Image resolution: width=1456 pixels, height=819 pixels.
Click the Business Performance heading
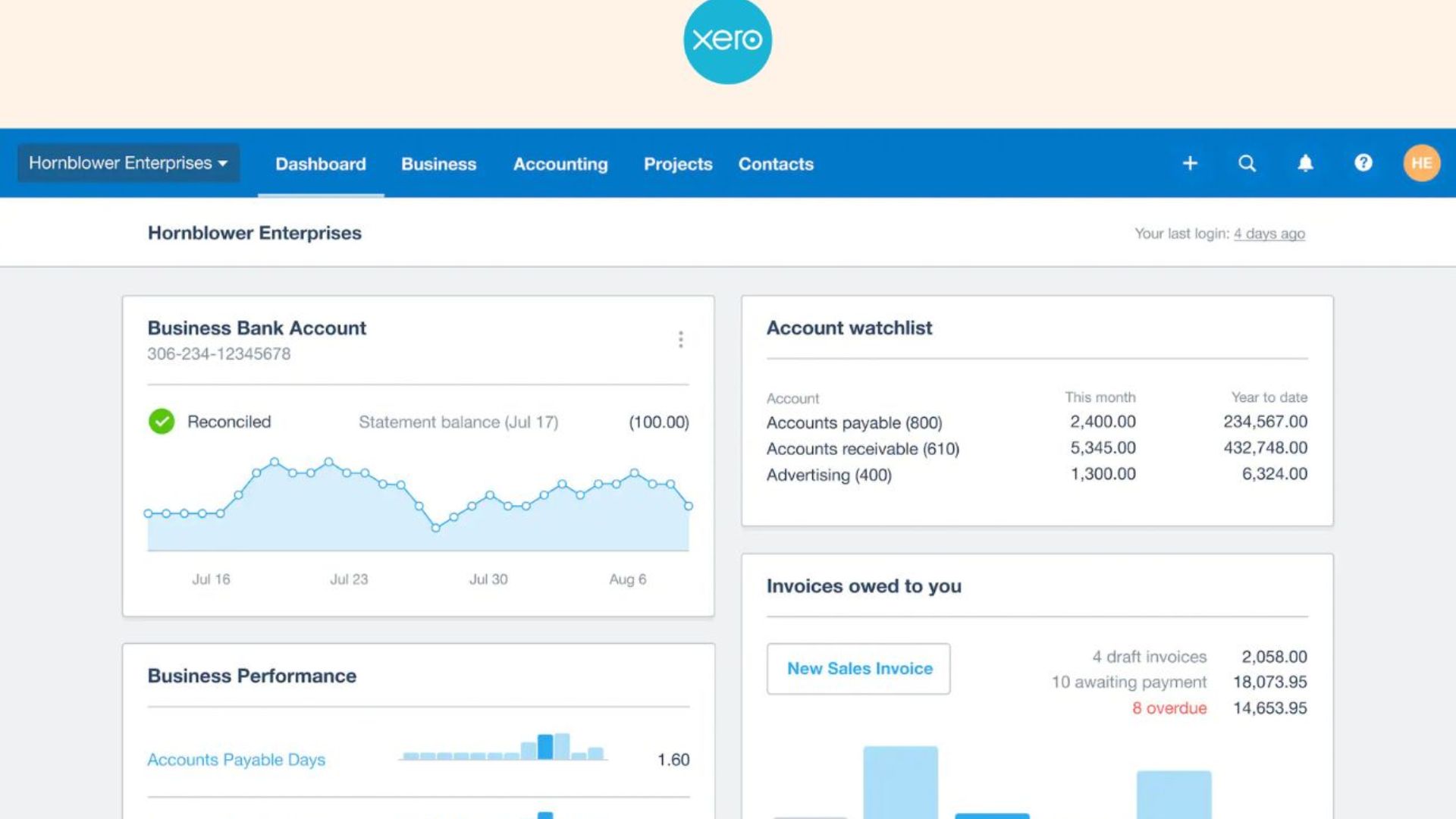click(252, 676)
